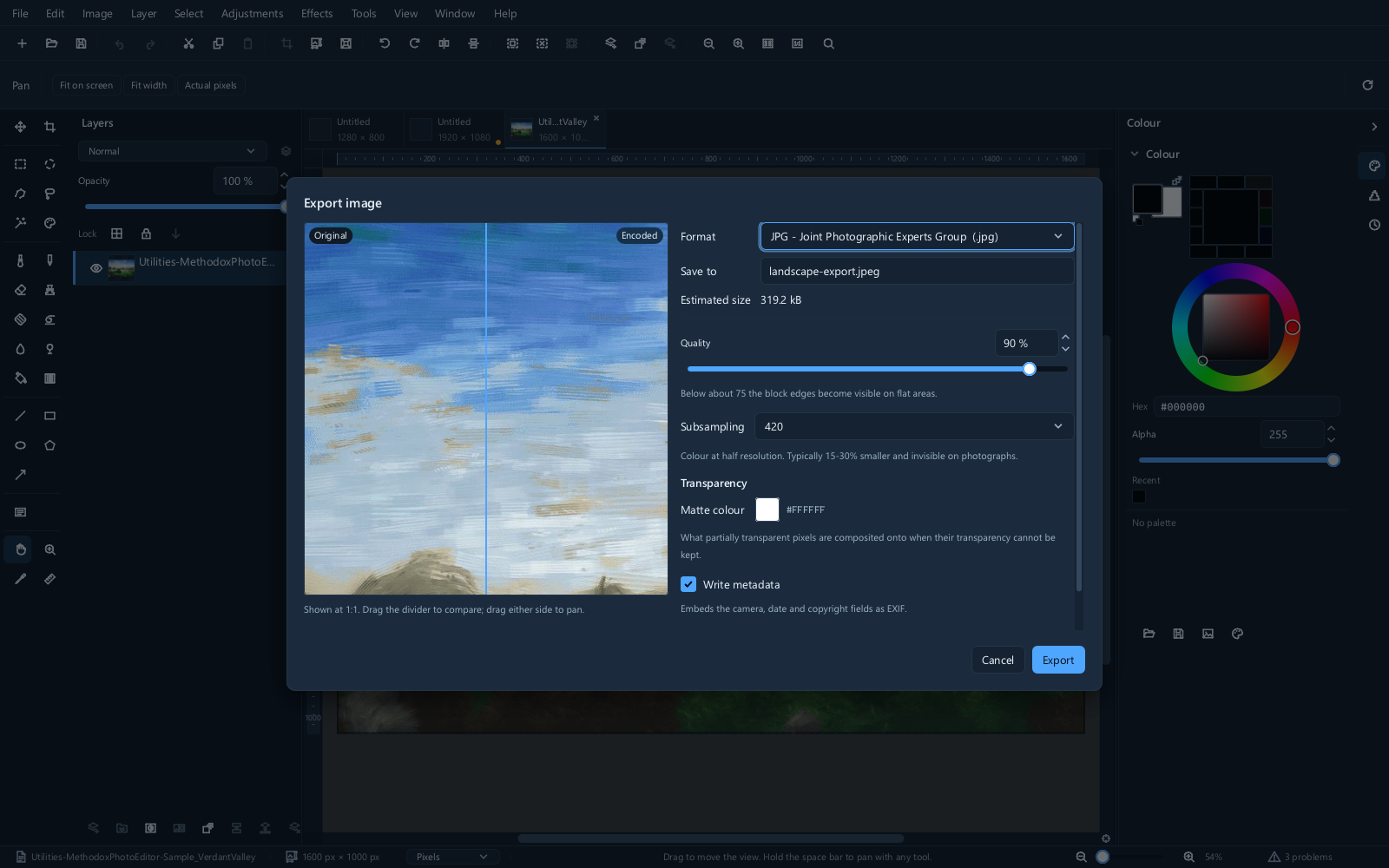1389x868 pixels.
Task: Click the Hex colour value field
Action: 1247,406
